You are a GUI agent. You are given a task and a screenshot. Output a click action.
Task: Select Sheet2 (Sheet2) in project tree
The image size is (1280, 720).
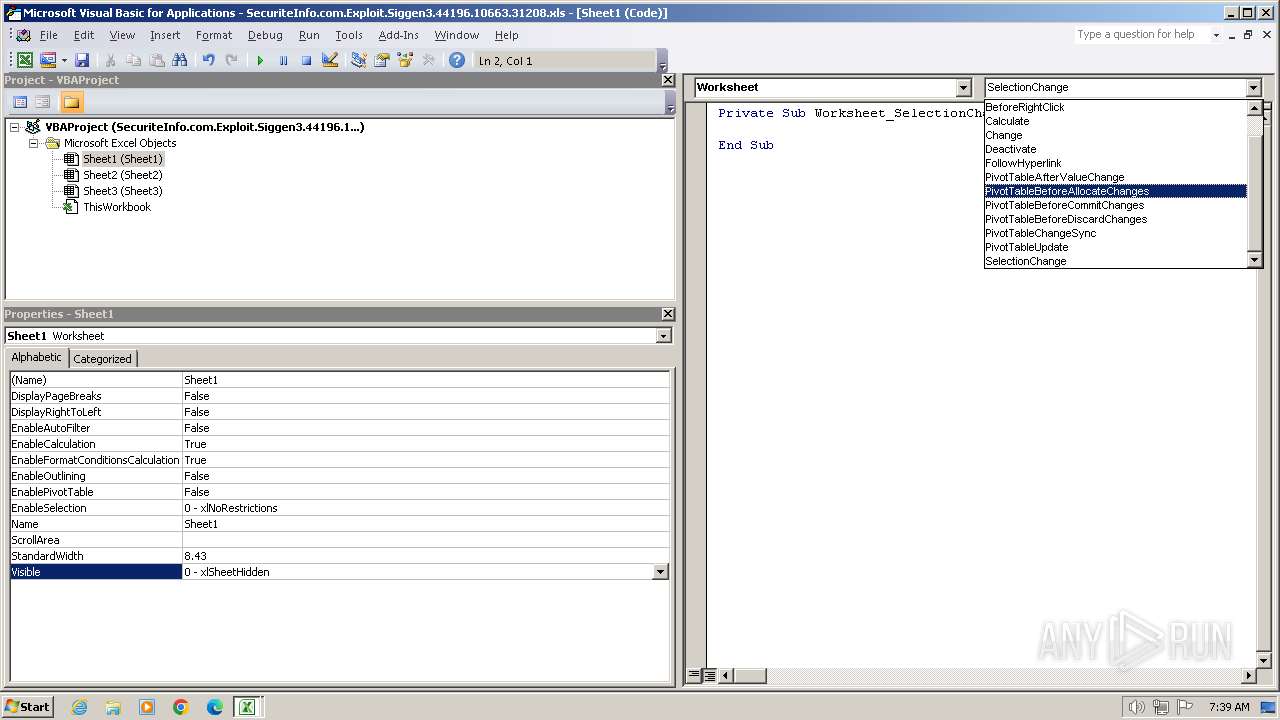click(x=122, y=175)
